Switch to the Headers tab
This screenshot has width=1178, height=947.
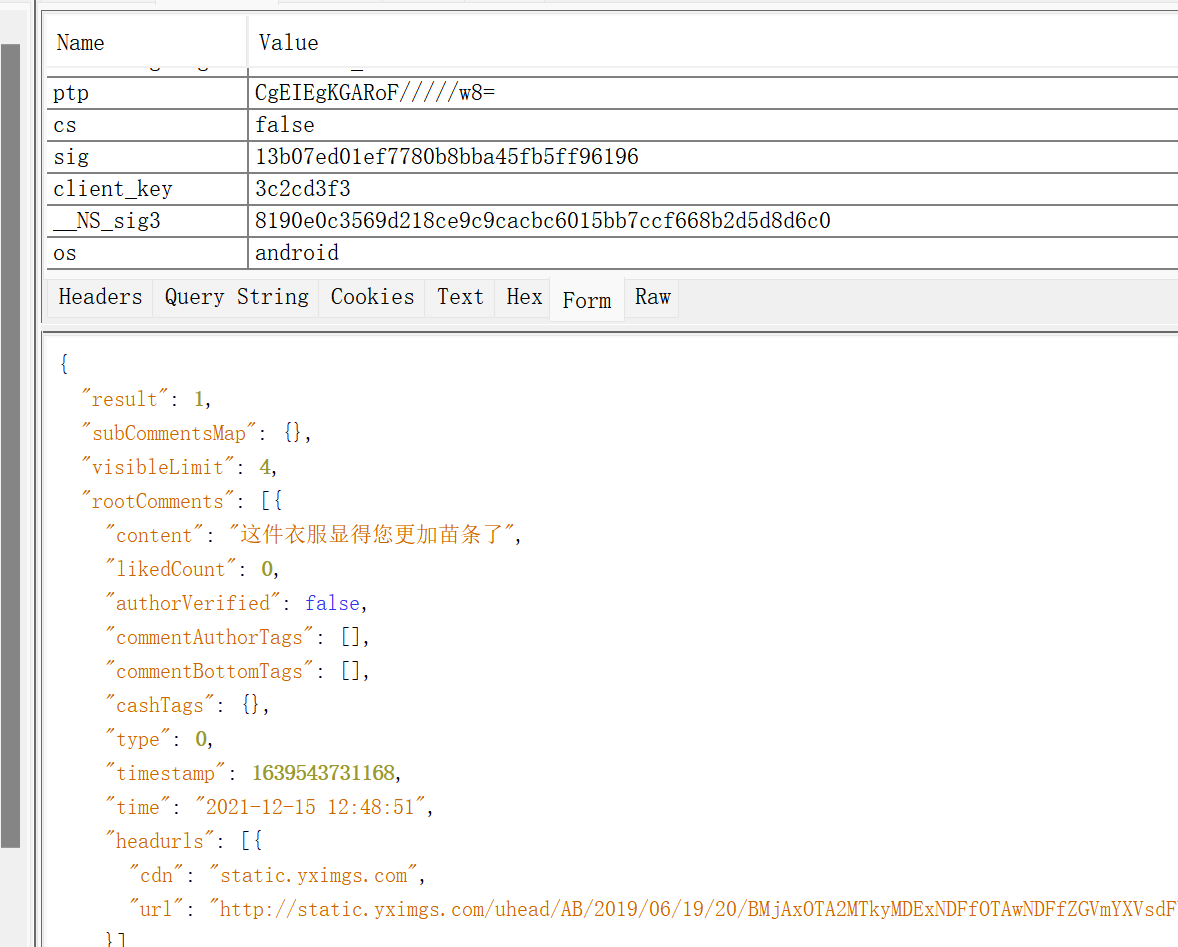[x=100, y=297]
